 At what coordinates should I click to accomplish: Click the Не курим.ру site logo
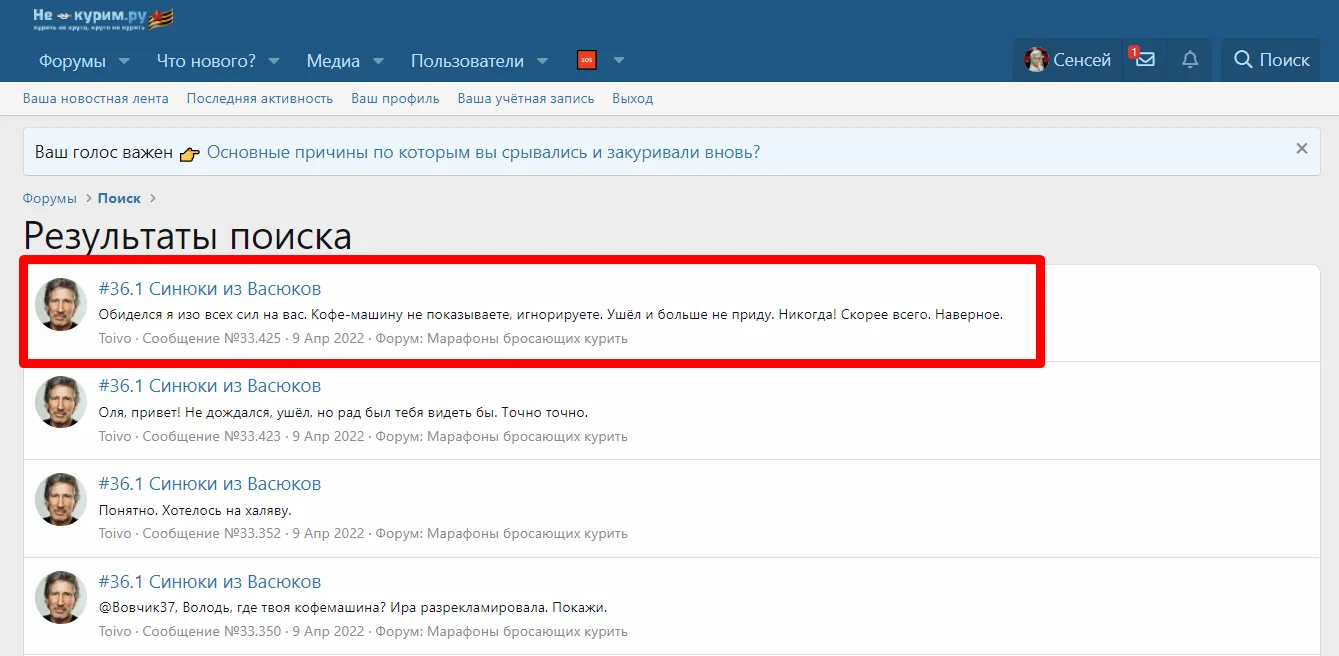[102, 18]
